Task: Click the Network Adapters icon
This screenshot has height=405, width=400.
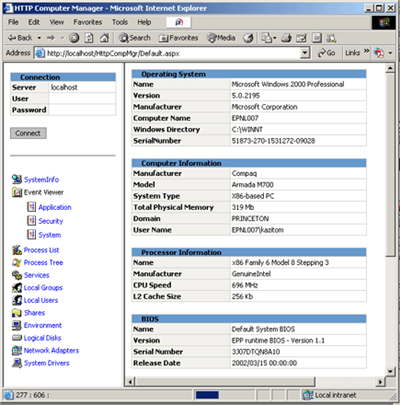Action: (x=17, y=350)
